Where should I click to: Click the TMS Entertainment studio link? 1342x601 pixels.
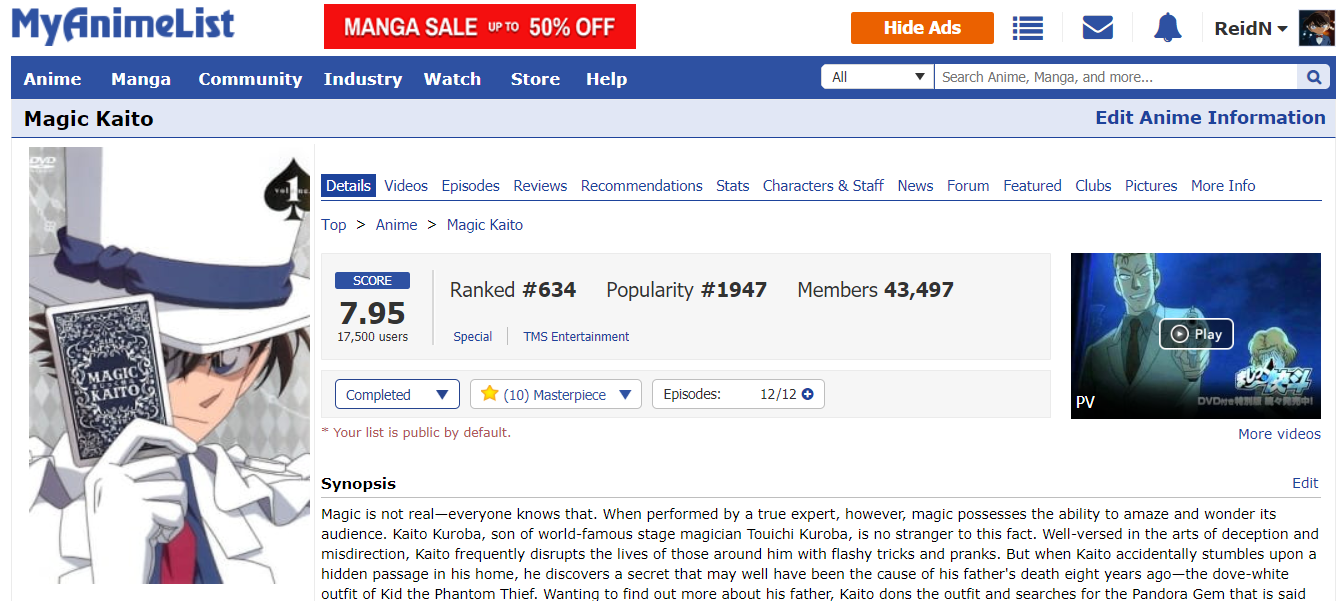(x=576, y=337)
